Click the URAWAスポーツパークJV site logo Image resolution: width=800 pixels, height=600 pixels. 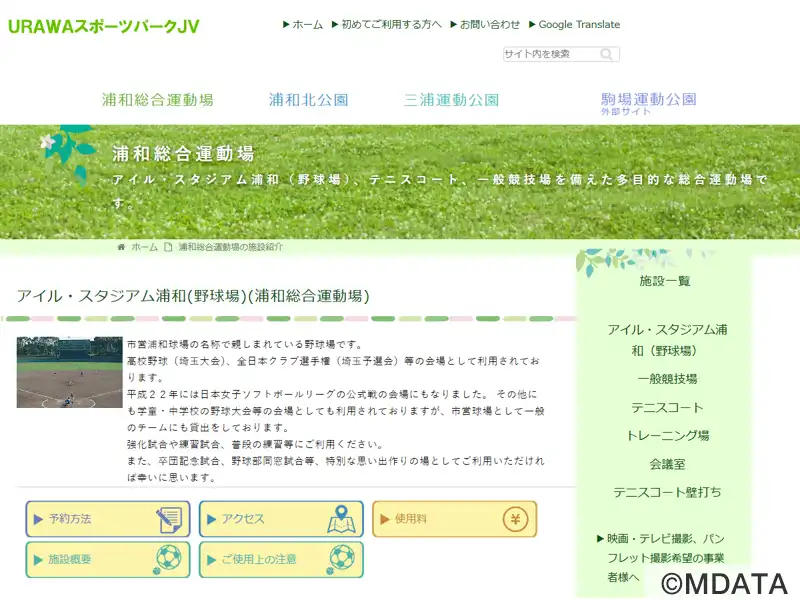pos(103,26)
